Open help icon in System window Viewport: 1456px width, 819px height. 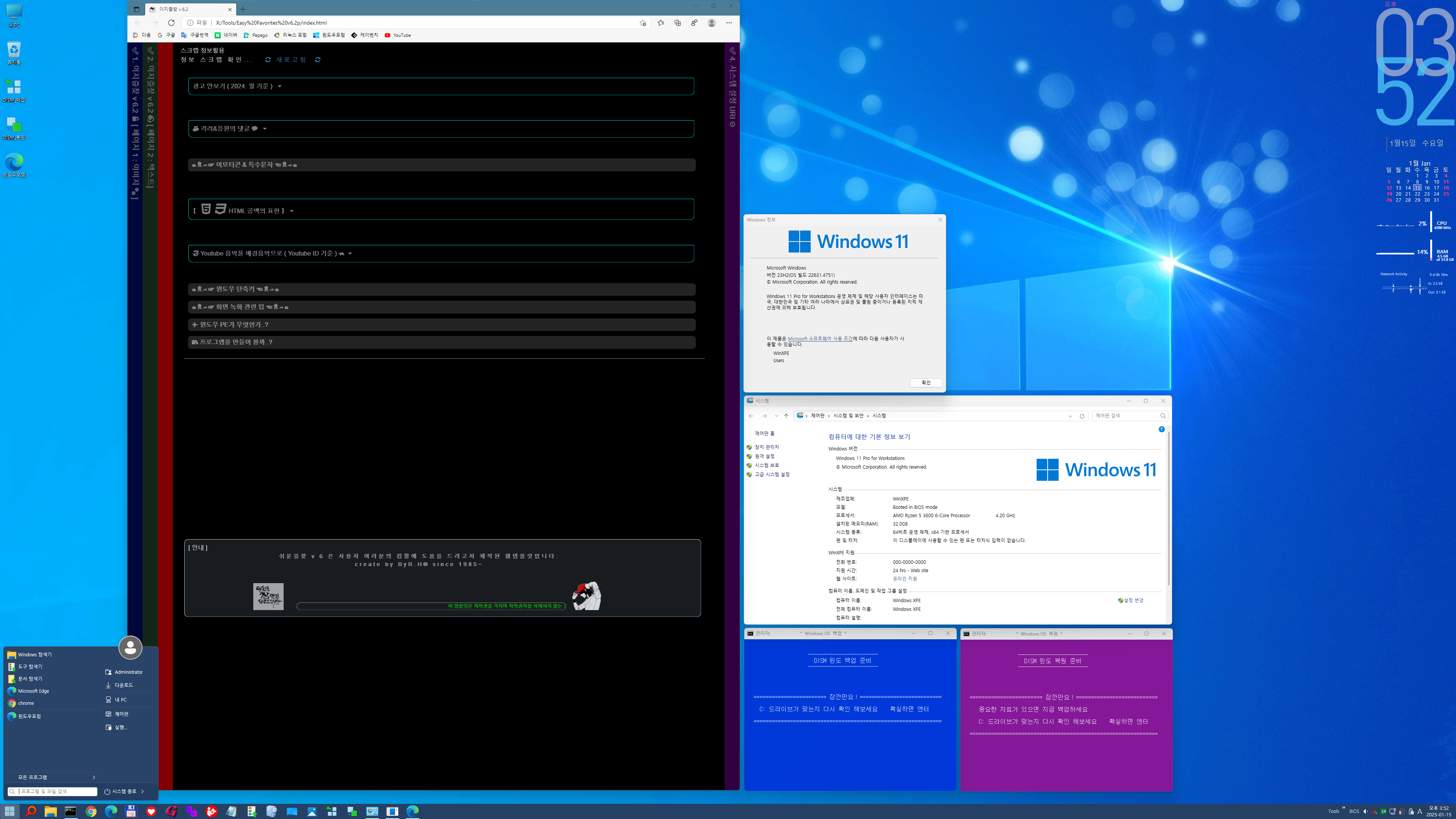click(x=1161, y=429)
